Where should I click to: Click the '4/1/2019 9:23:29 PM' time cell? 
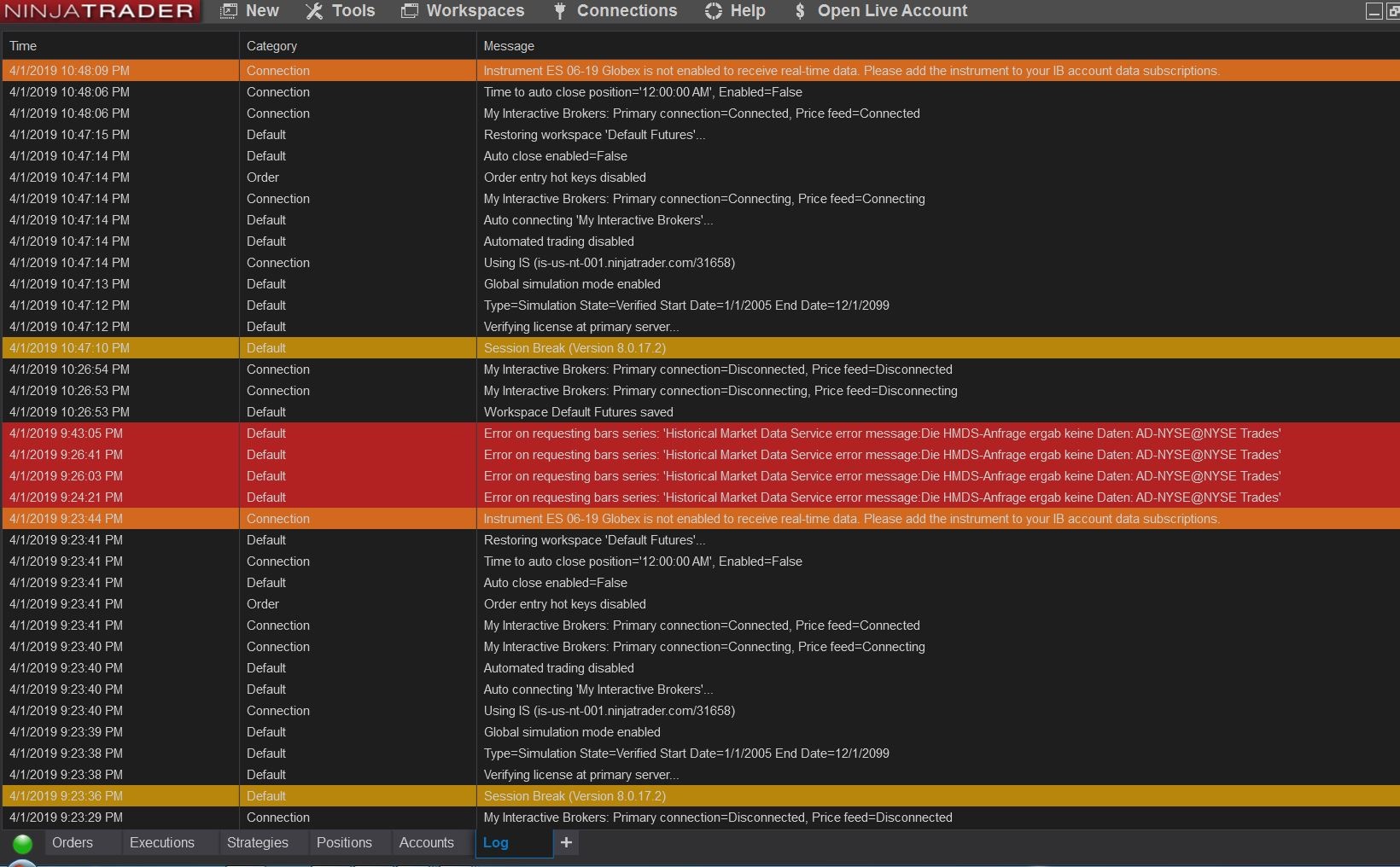tap(67, 818)
